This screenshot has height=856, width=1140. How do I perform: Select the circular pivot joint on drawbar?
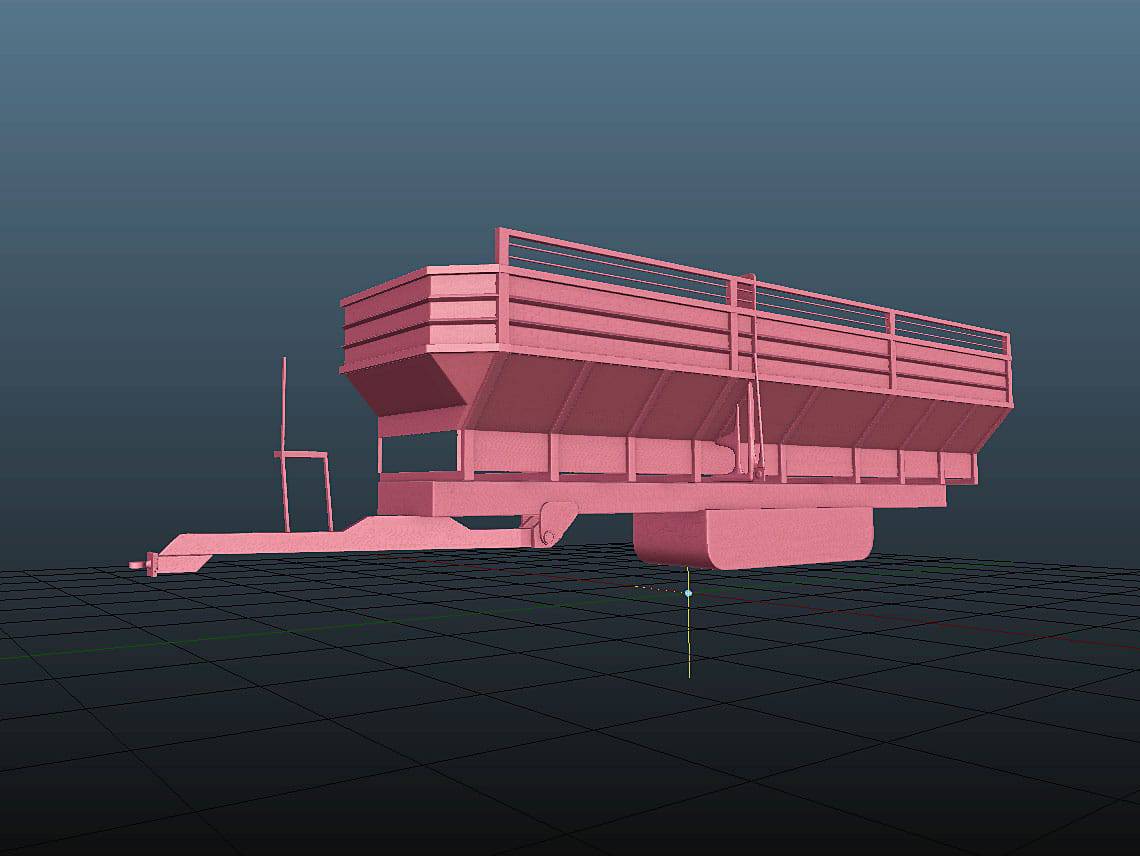[548, 526]
